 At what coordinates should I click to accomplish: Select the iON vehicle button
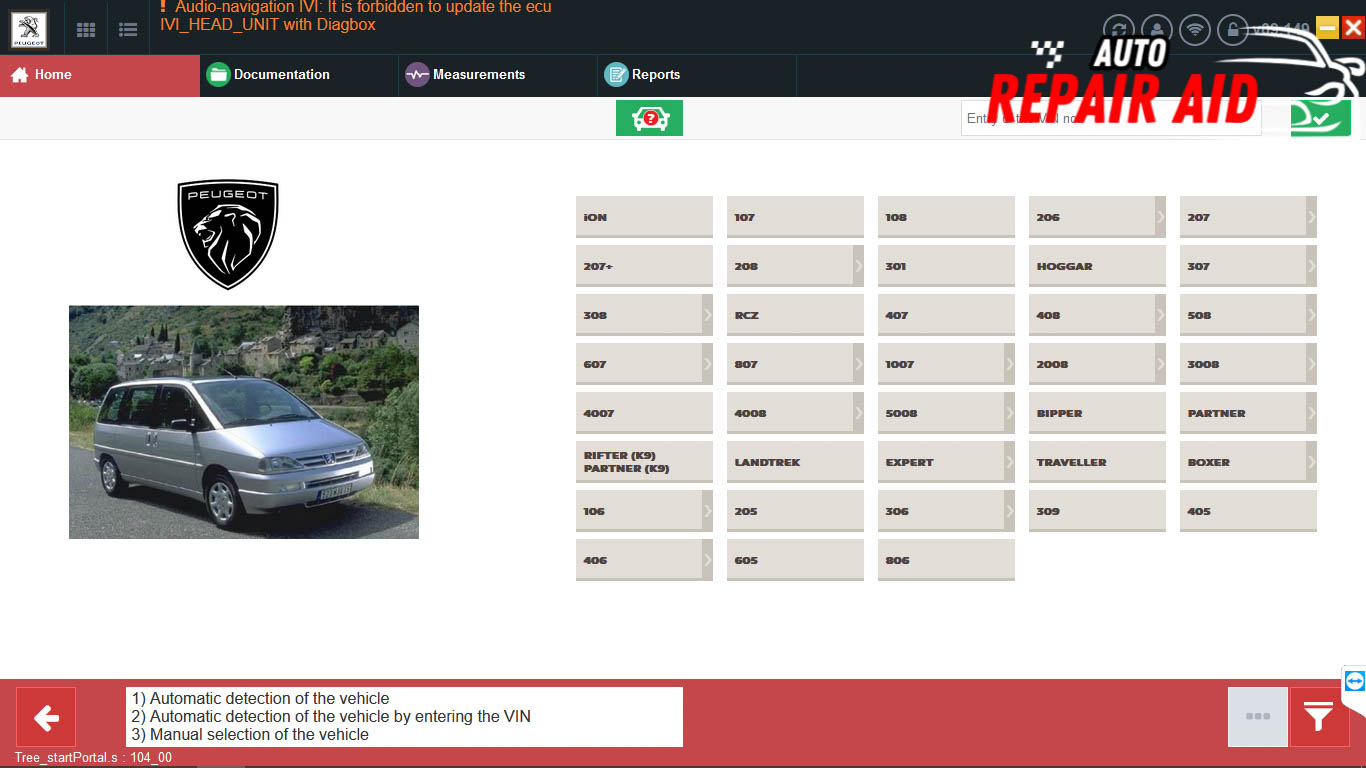coord(644,217)
